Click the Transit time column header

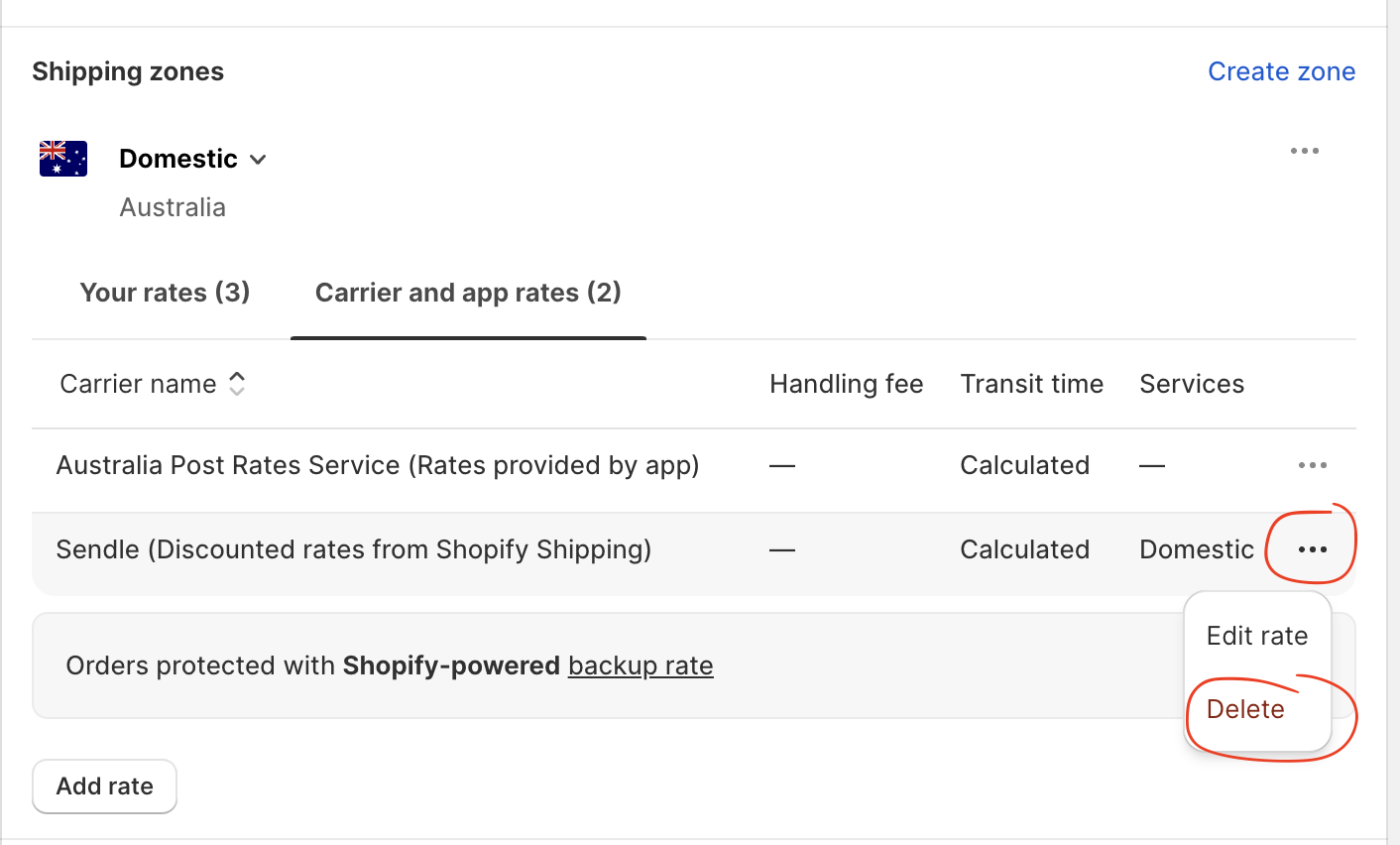coord(1031,384)
